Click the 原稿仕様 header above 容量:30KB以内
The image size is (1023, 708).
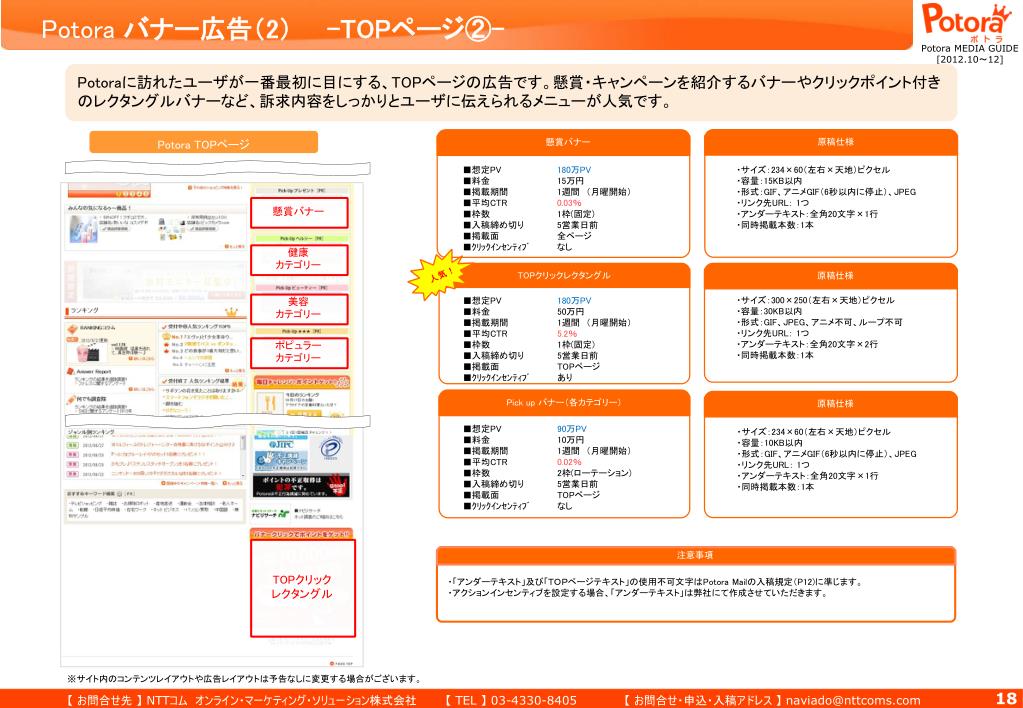click(831, 275)
